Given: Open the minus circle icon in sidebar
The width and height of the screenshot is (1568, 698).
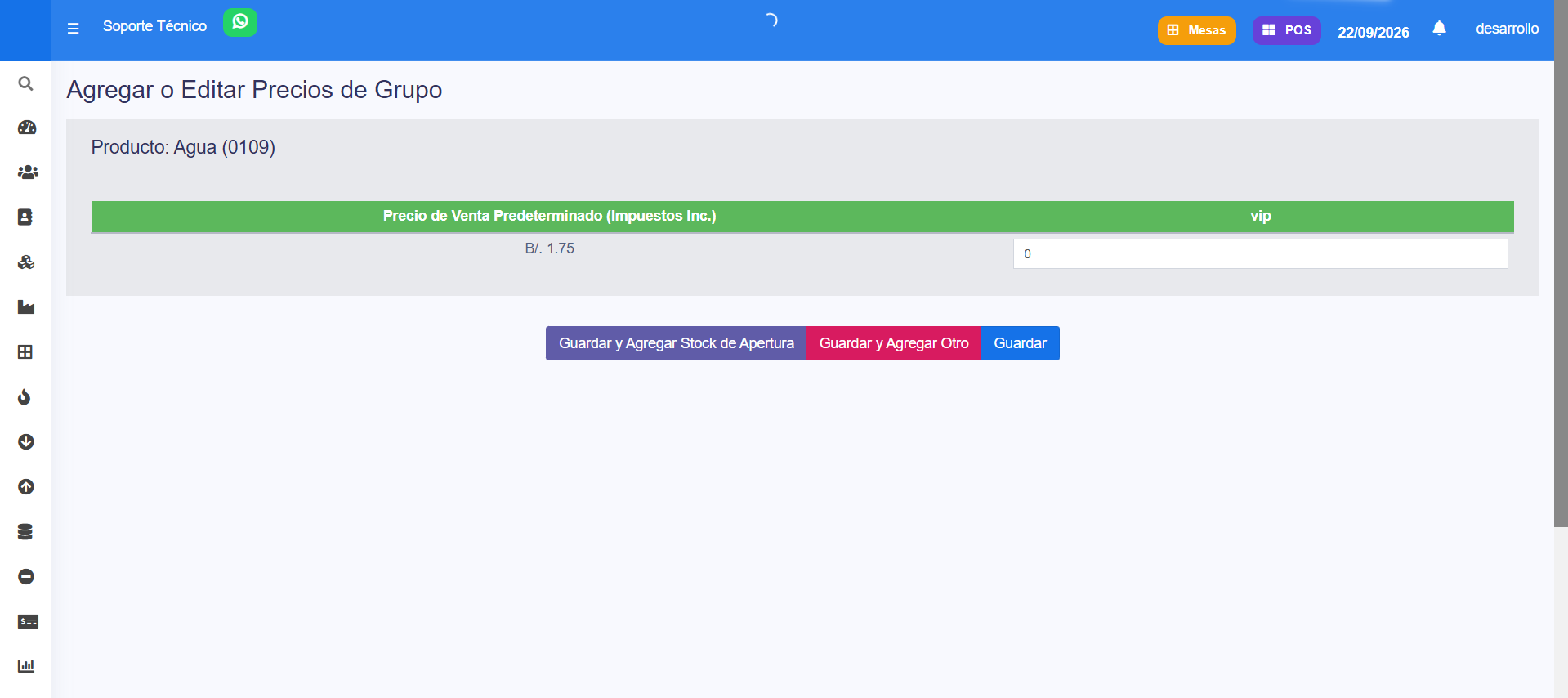Looking at the screenshot, I should point(26,577).
